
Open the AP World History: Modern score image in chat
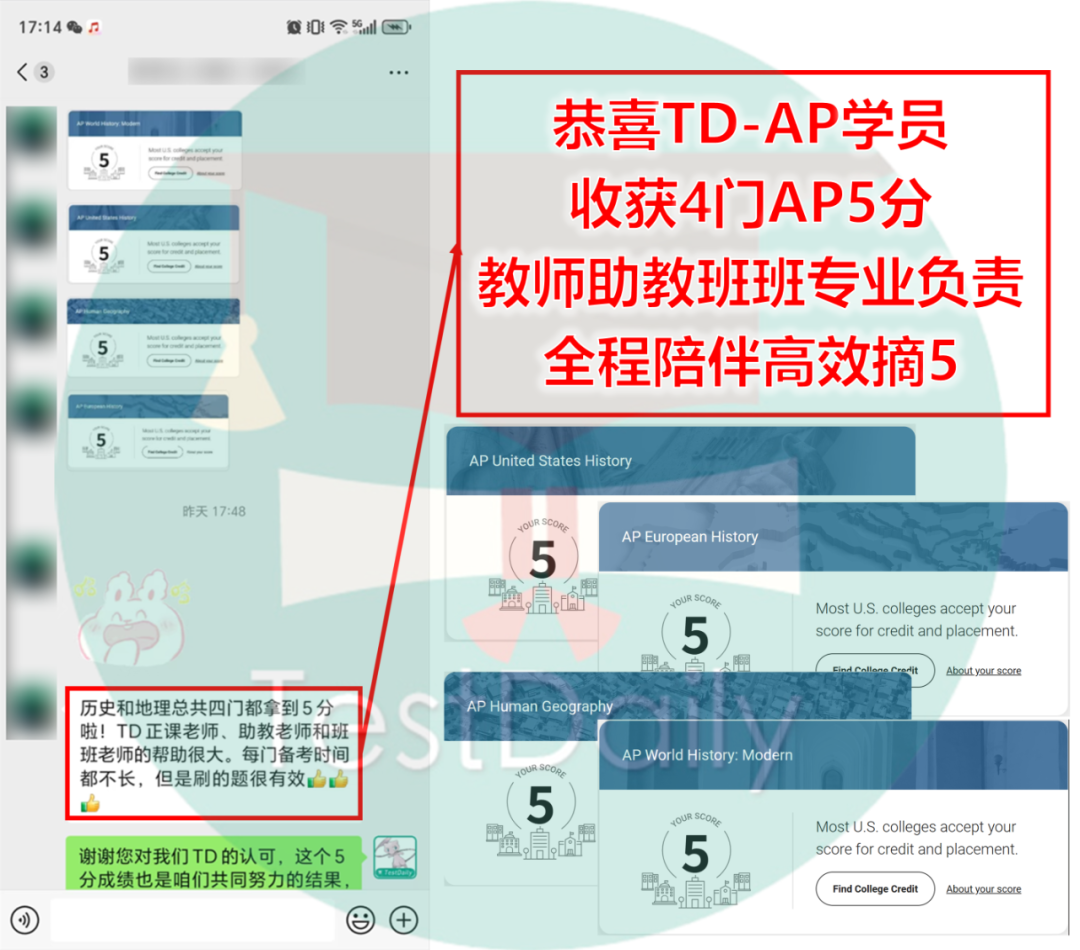tap(155, 150)
